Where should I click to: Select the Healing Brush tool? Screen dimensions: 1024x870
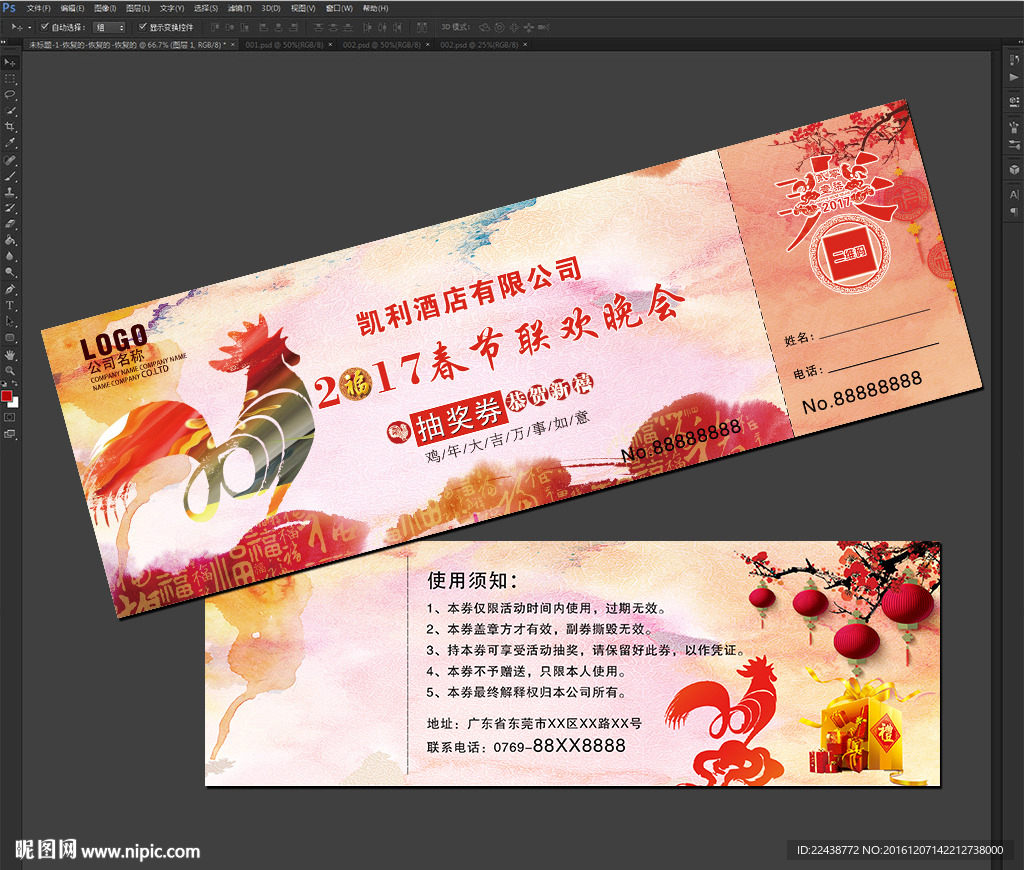pyautogui.click(x=10, y=160)
